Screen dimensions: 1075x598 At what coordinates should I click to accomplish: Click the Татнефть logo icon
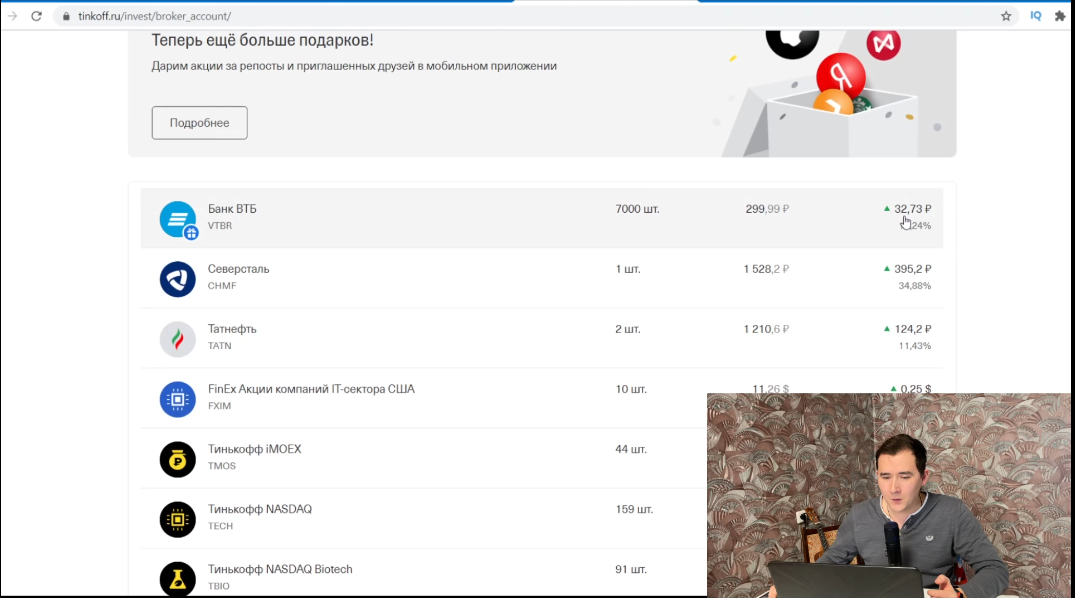tap(178, 339)
